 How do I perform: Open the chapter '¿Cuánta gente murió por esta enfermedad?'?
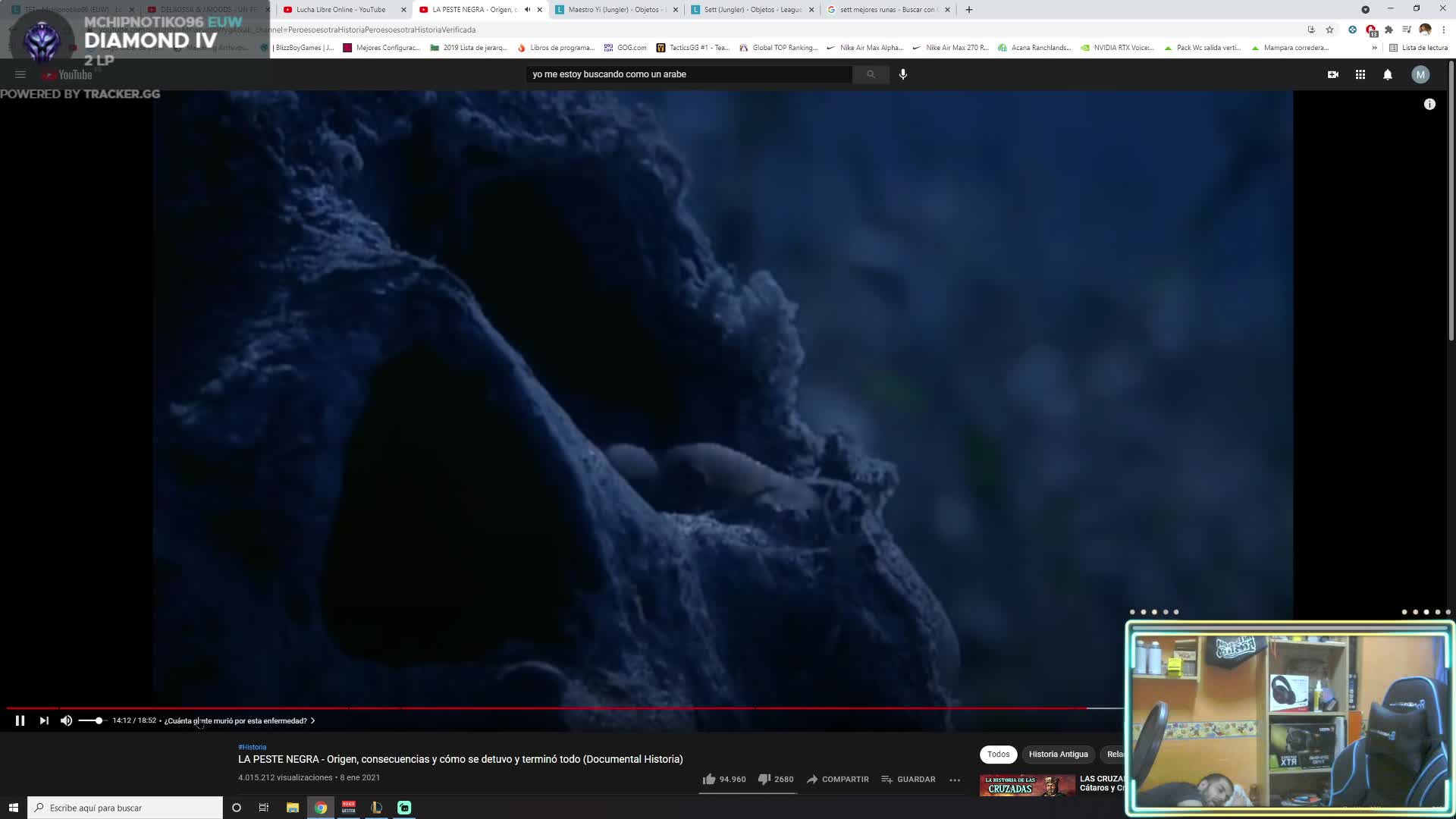point(239,720)
